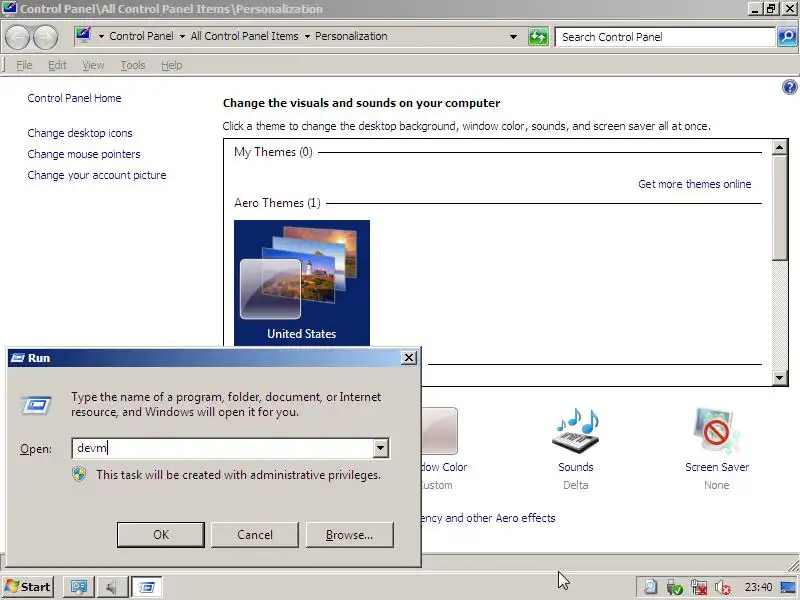800x600 pixels.
Task: Open the Tools menu
Action: coord(133,65)
